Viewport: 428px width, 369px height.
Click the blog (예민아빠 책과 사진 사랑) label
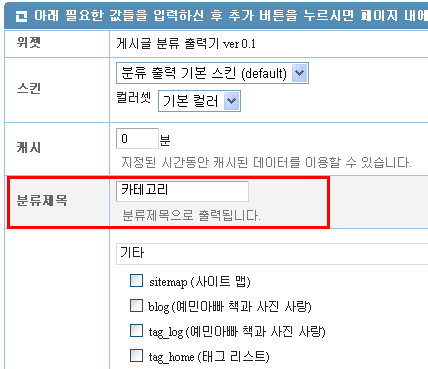(x=230, y=307)
